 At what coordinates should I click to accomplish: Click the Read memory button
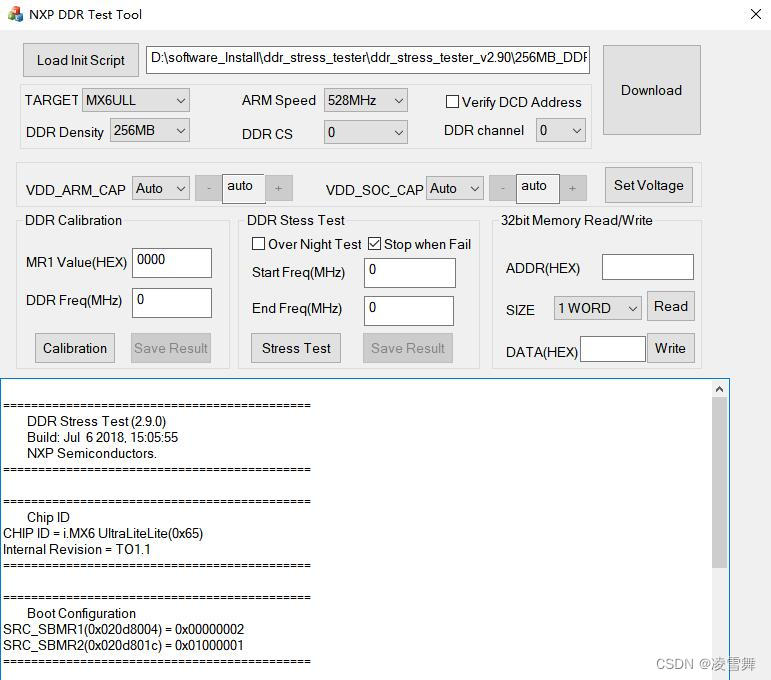[x=671, y=306]
